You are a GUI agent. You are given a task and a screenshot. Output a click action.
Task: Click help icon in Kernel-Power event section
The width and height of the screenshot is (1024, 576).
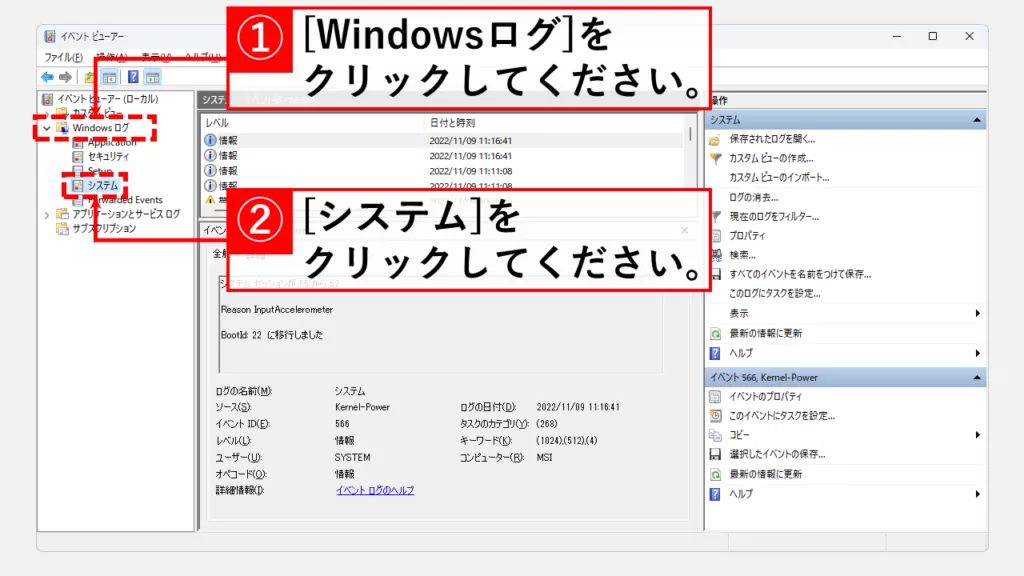[715, 494]
